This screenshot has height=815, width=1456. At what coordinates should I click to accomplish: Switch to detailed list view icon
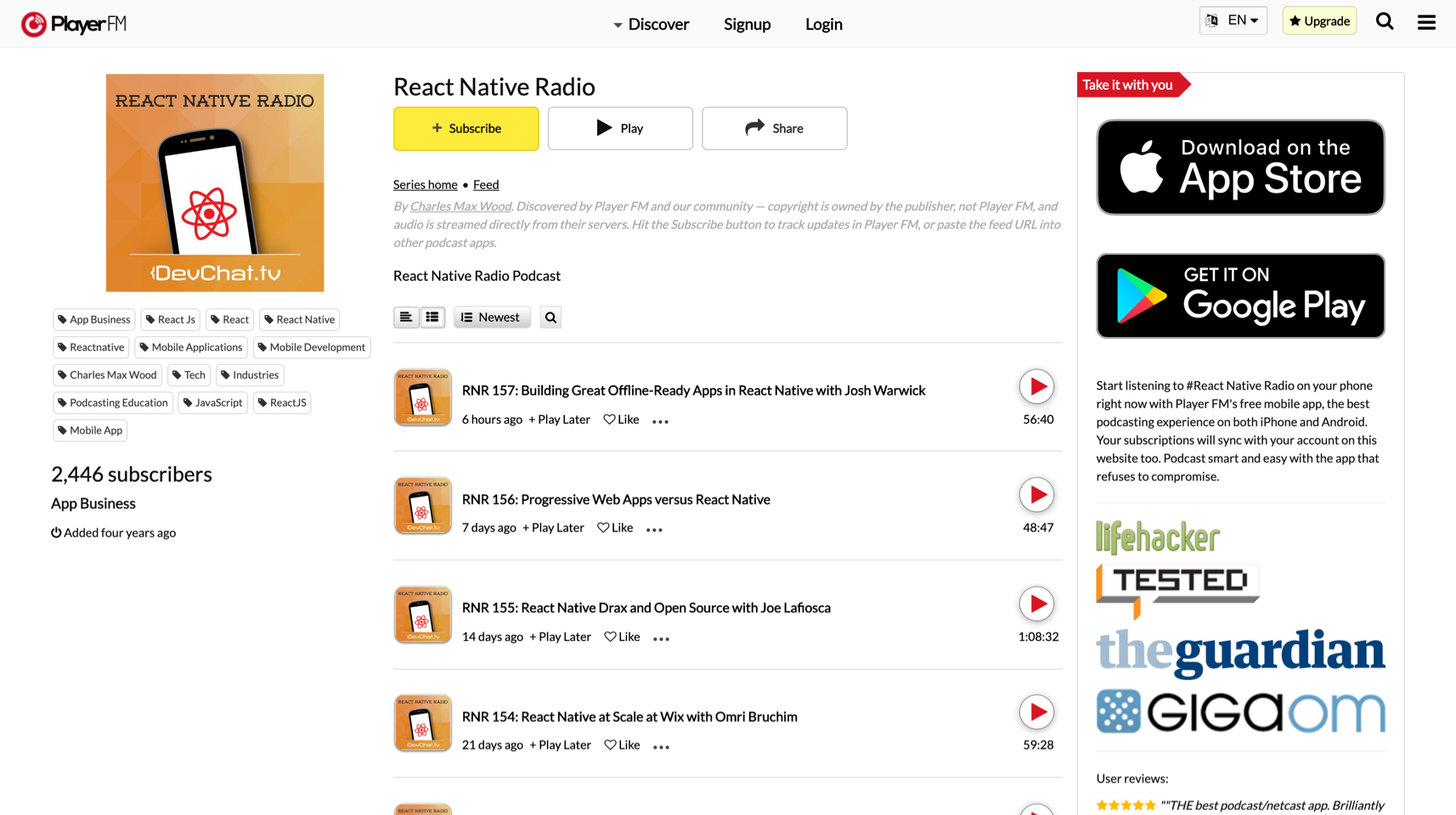point(432,318)
